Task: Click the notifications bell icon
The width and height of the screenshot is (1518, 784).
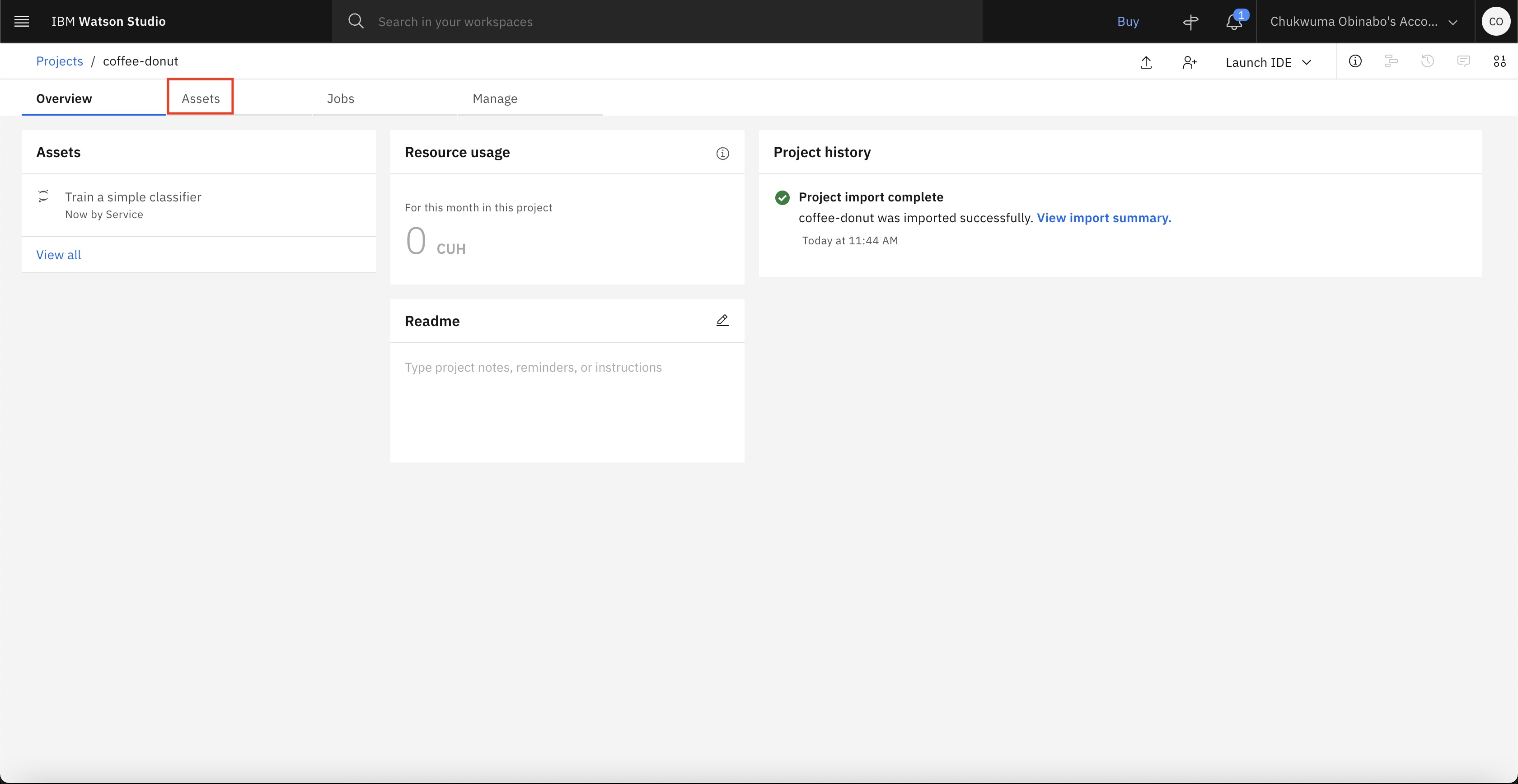Action: click(1234, 22)
